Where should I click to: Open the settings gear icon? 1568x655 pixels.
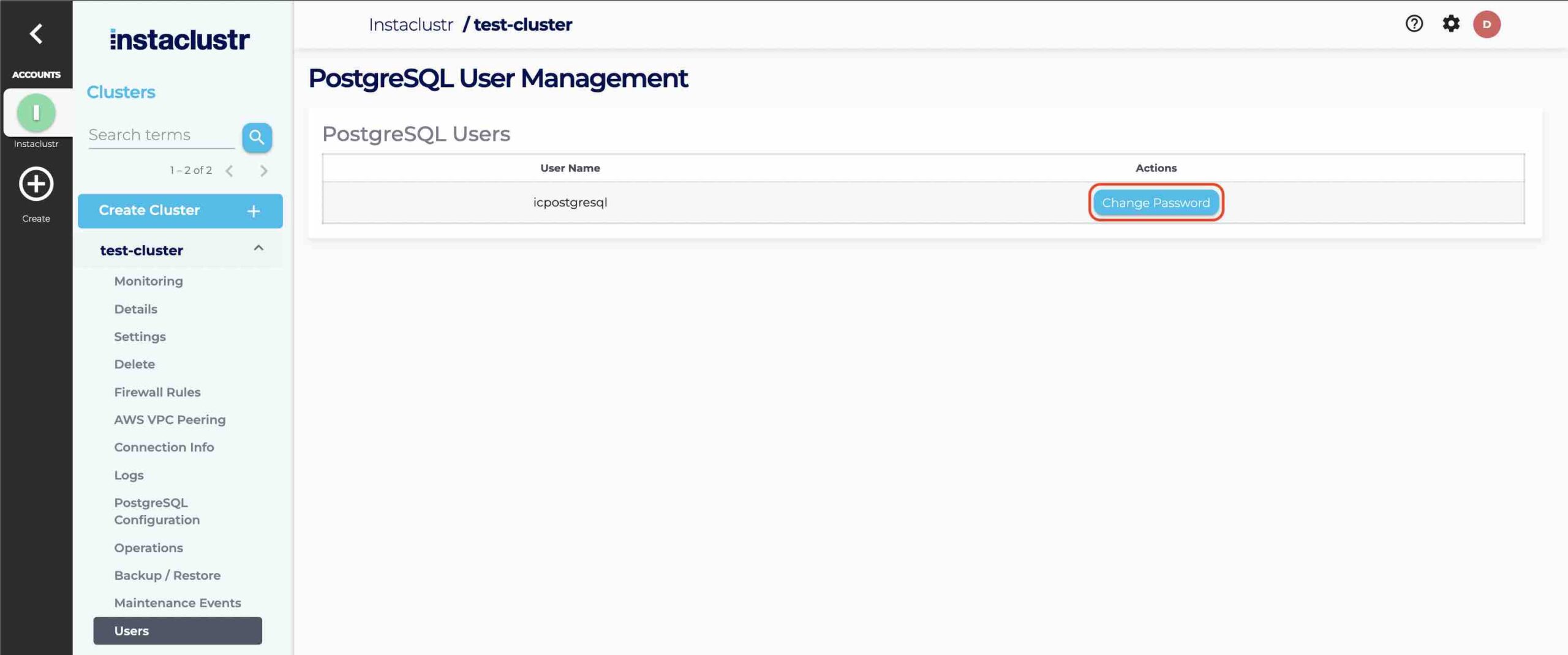[1451, 24]
